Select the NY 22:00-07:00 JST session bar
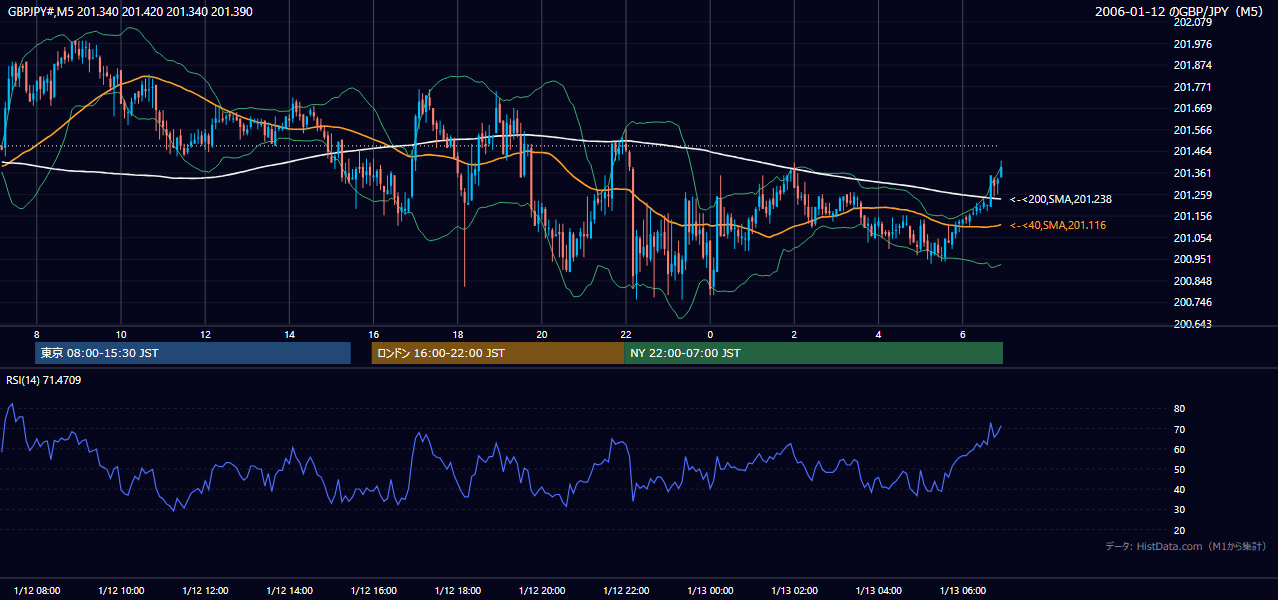Image resolution: width=1278 pixels, height=600 pixels. tap(813, 353)
